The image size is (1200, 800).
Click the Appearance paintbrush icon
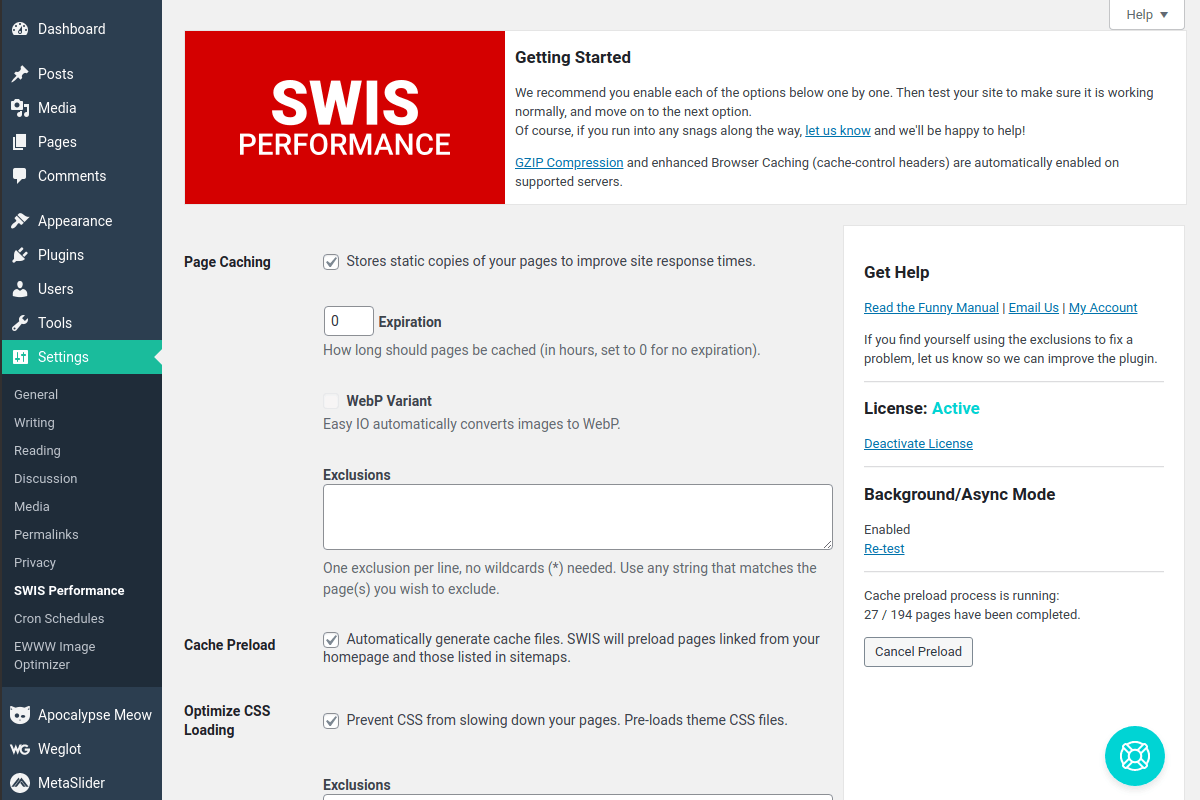pos(20,221)
